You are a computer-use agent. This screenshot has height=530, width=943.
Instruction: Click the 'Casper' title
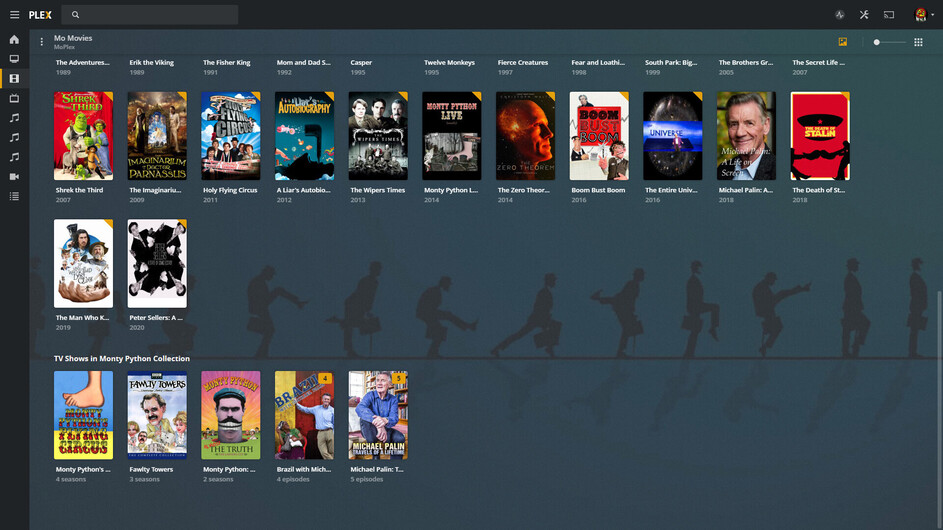[361, 63]
